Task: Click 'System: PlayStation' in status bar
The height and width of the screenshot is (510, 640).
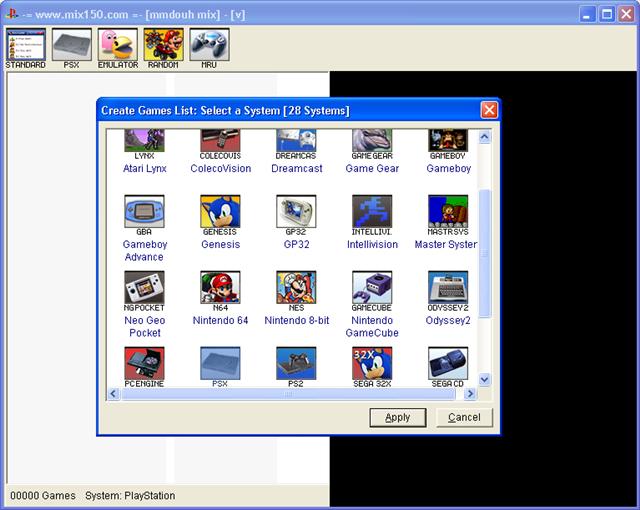Action: click(x=130, y=496)
